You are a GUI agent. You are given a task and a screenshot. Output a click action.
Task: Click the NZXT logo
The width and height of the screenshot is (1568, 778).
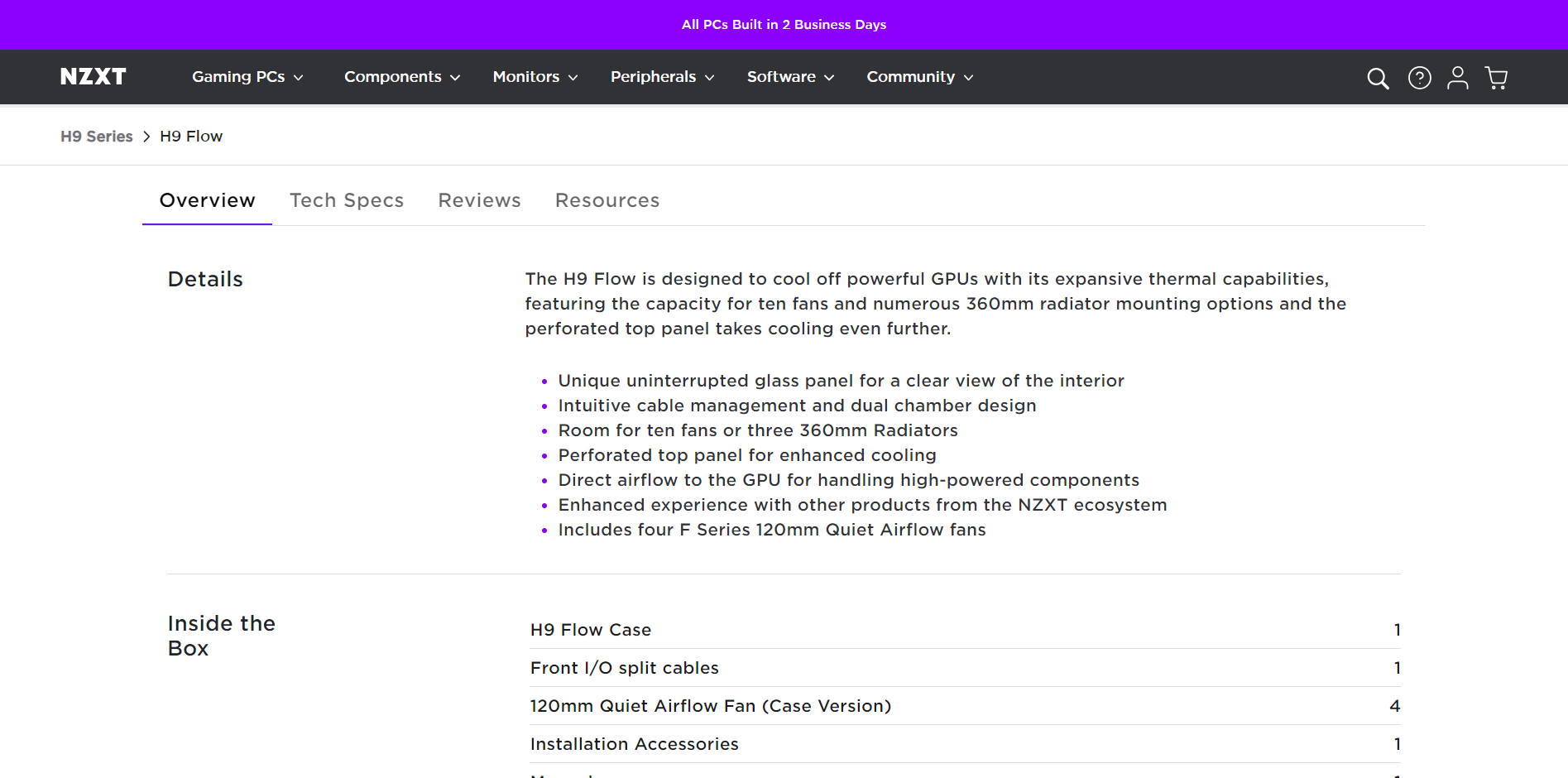click(94, 77)
